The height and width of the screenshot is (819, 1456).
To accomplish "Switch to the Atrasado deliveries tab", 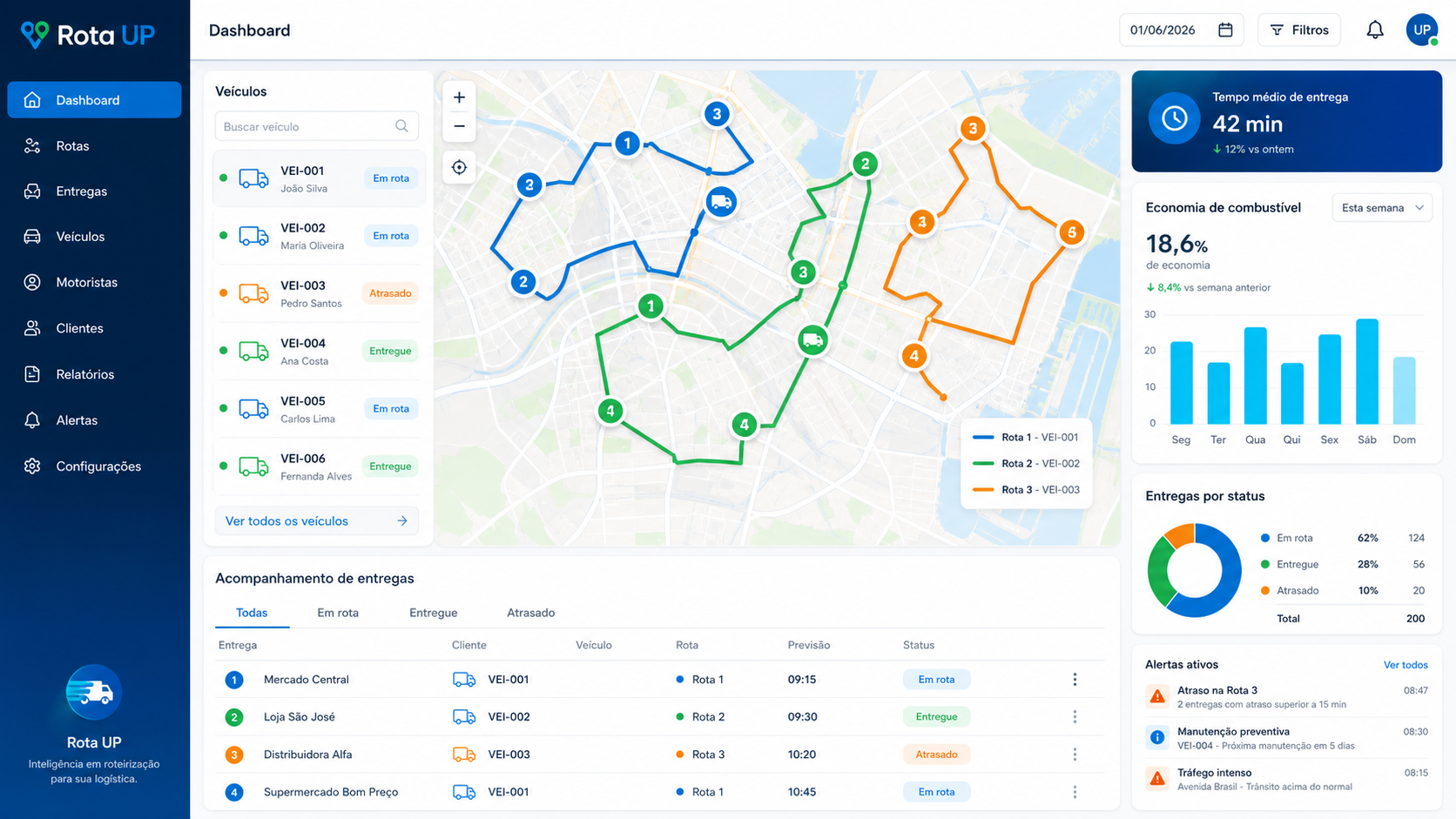I will click(530, 613).
